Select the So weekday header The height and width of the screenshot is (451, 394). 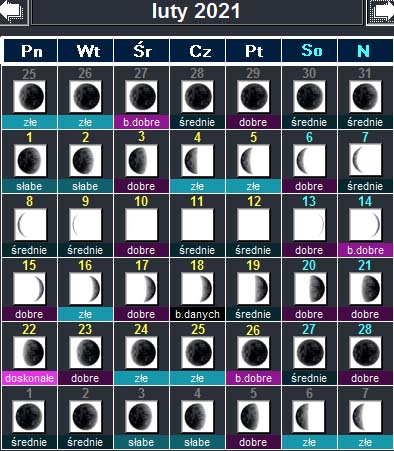(310, 51)
